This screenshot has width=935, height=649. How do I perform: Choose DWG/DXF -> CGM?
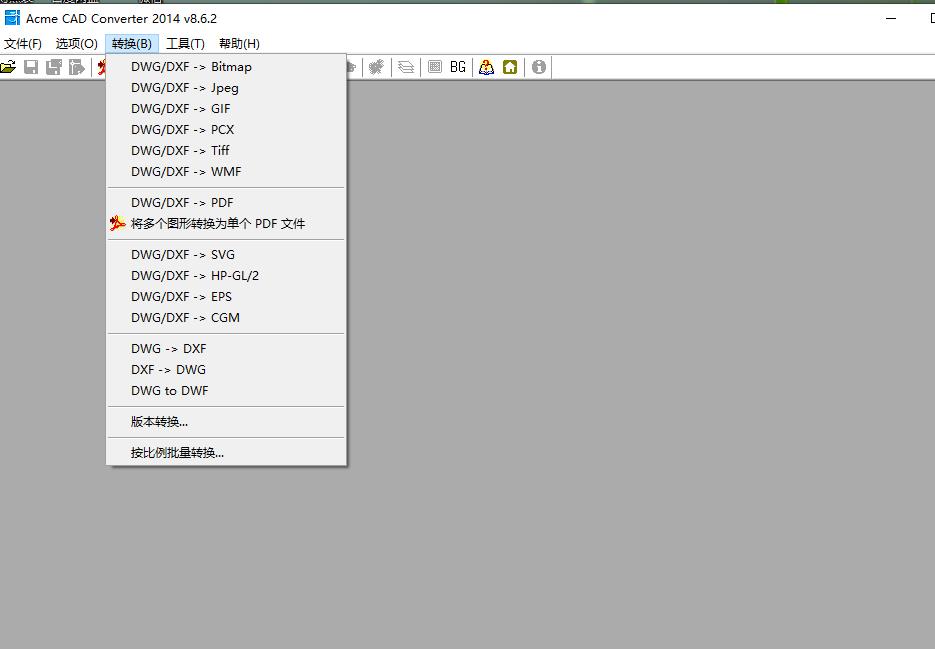[x=226, y=317]
